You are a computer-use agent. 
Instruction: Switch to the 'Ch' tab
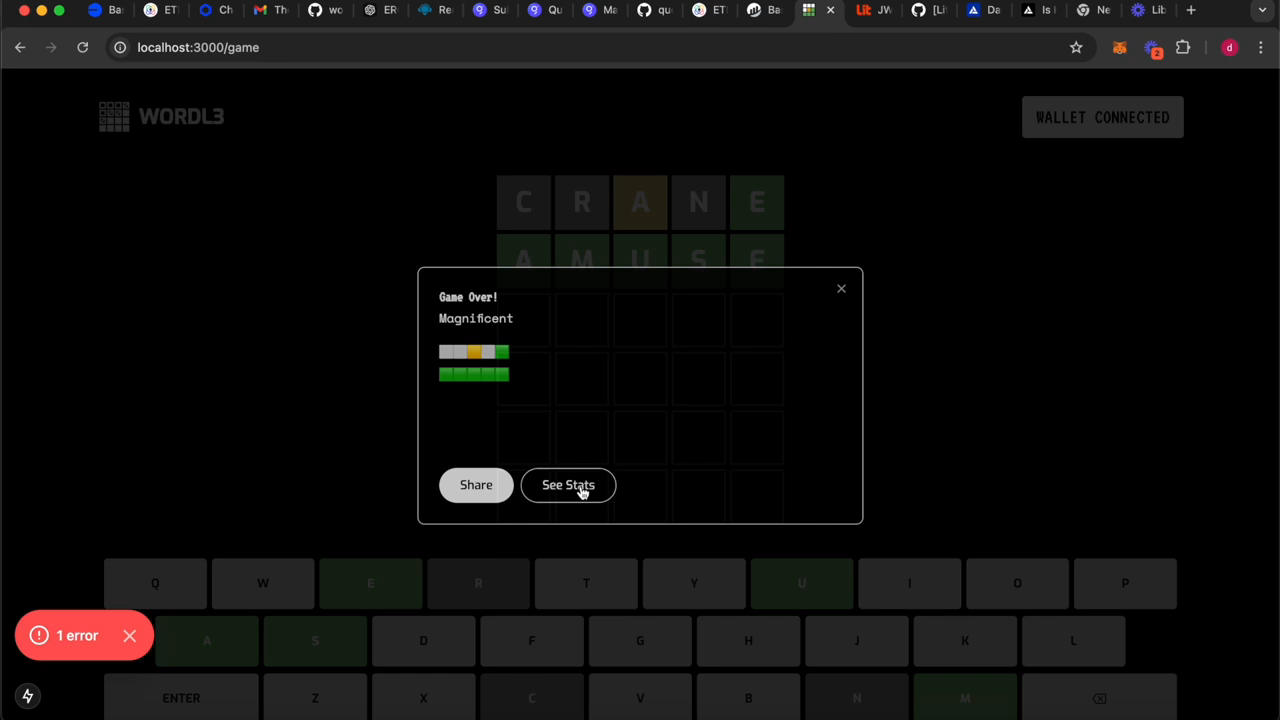215,10
